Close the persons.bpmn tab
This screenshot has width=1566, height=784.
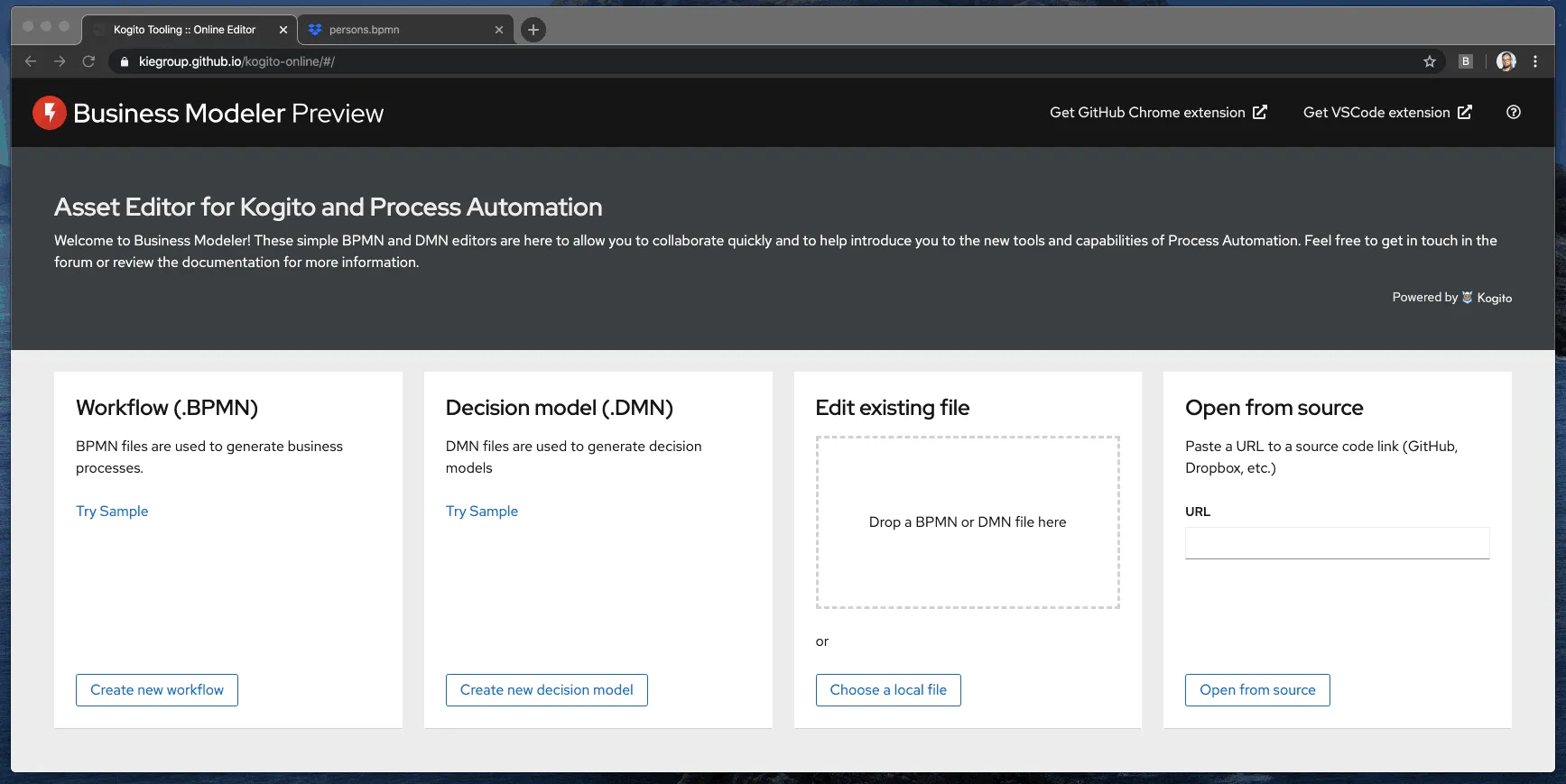[x=499, y=30]
